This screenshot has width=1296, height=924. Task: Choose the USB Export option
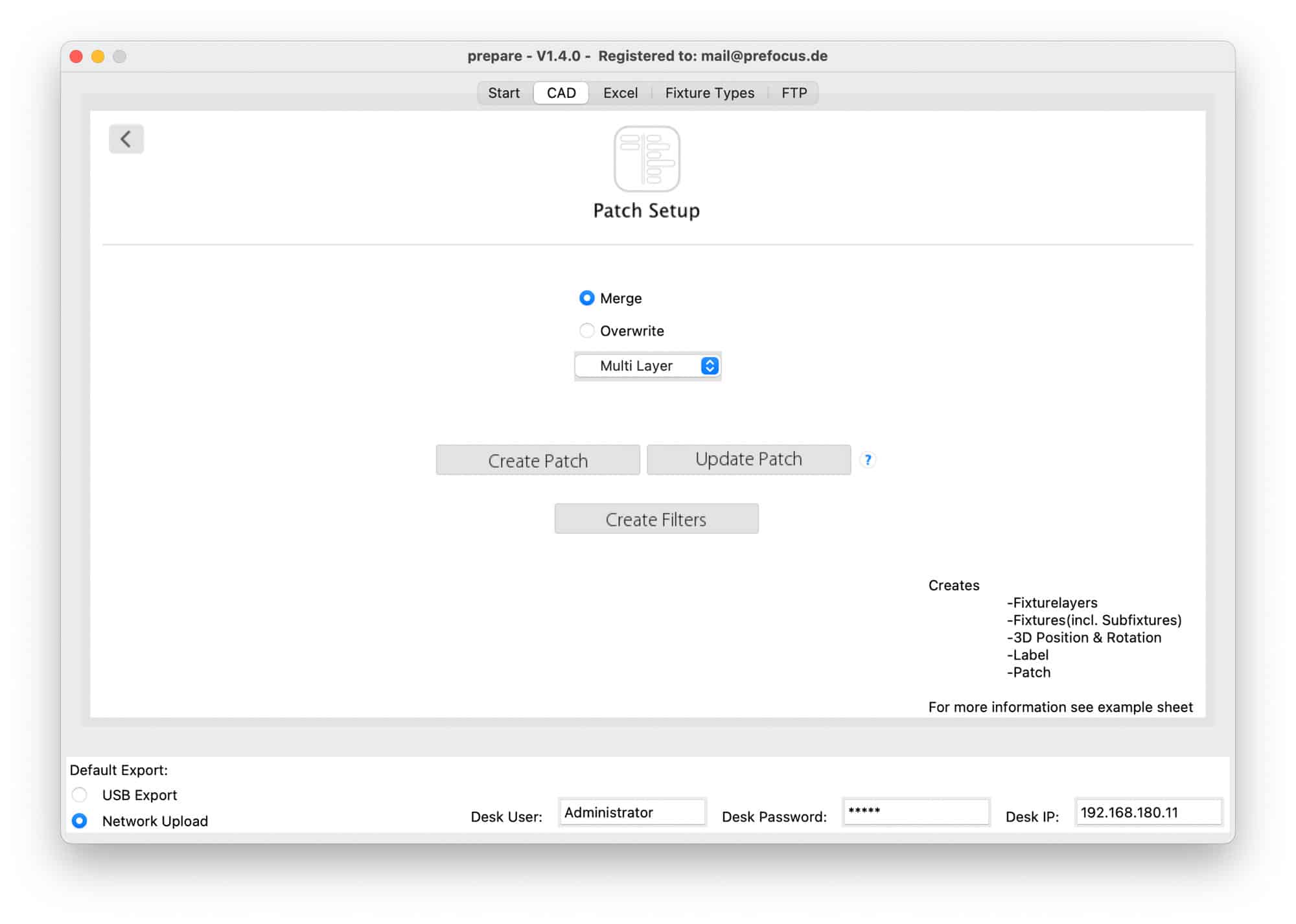[80, 794]
